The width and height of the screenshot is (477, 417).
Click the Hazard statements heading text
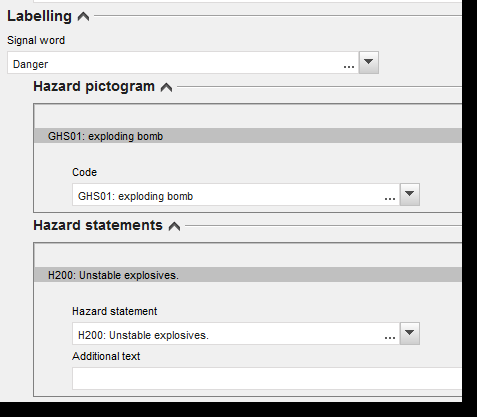pos(98,225)
